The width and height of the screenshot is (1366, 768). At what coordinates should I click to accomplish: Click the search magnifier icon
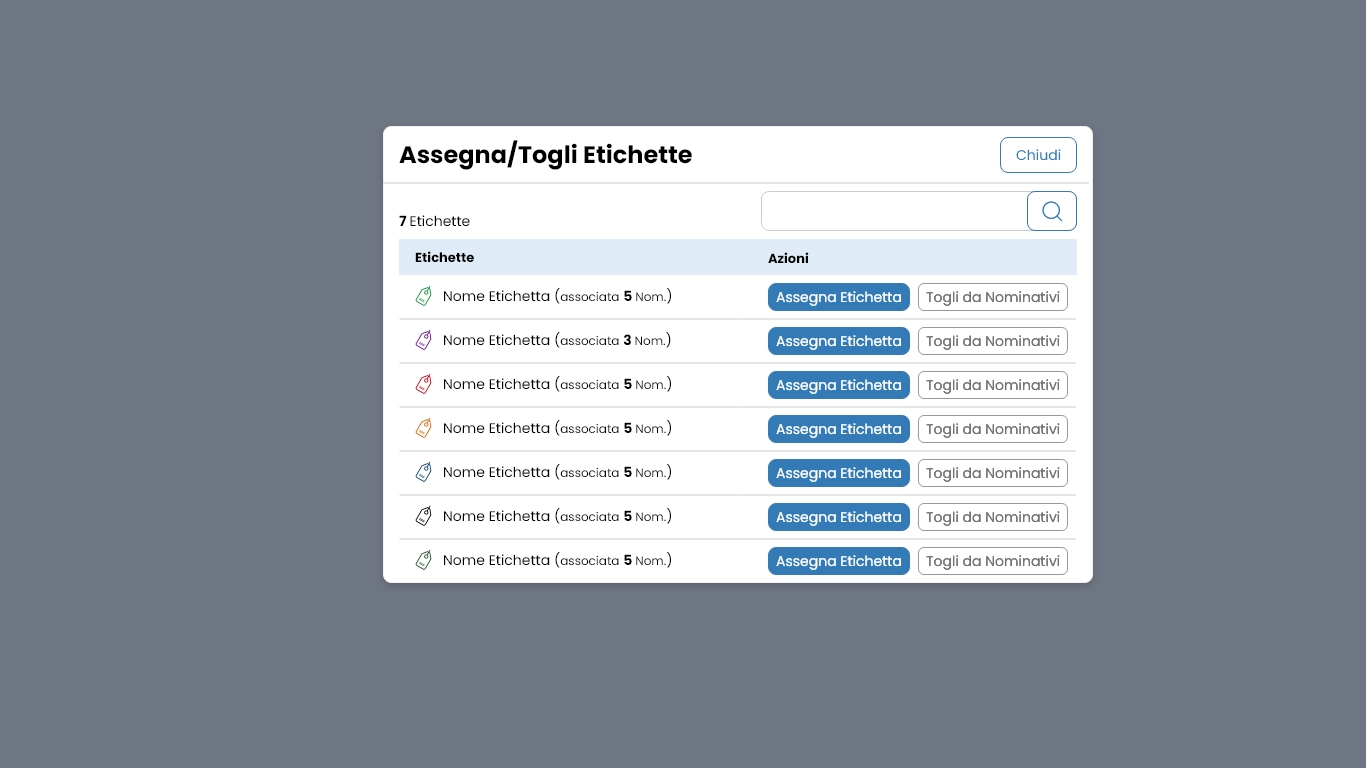[1051, 211]
